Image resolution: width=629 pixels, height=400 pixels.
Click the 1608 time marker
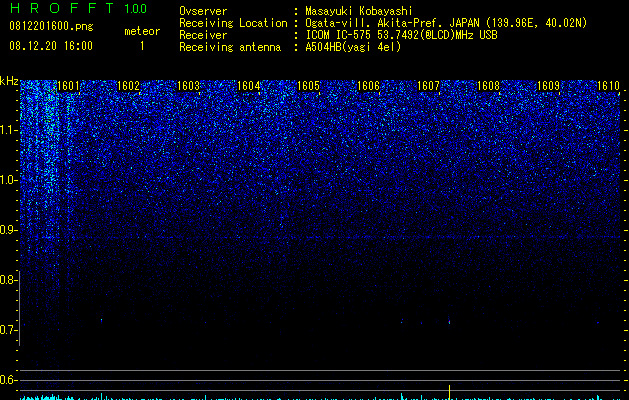coord(488,86)
